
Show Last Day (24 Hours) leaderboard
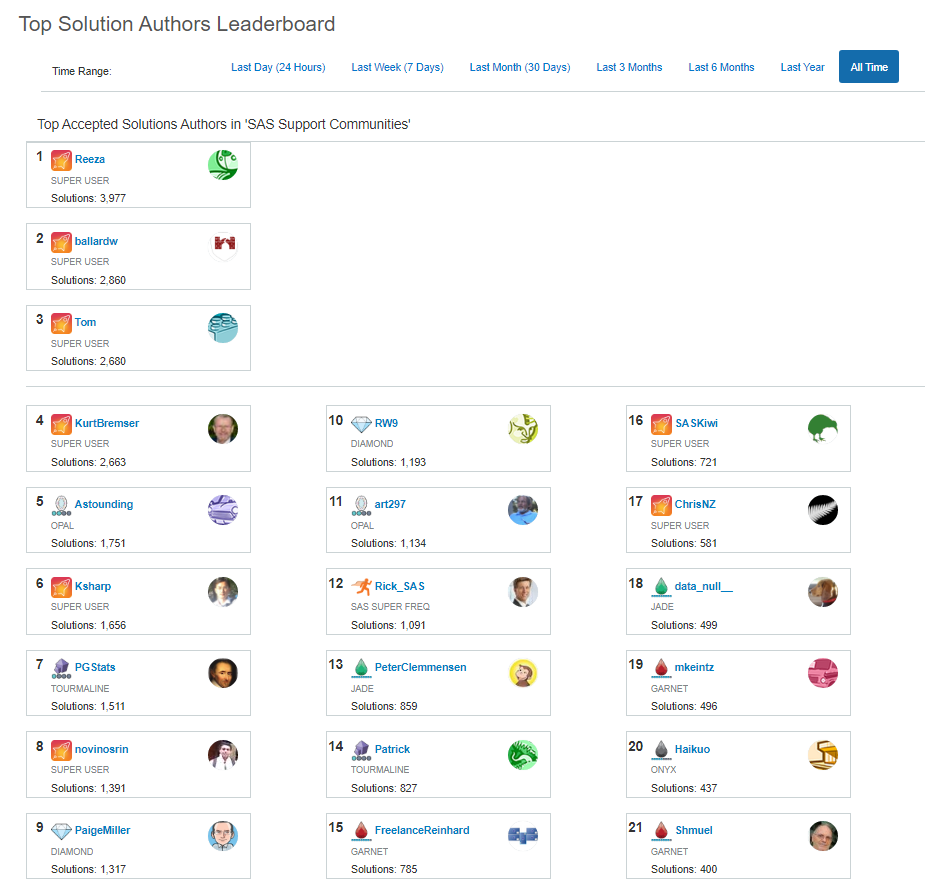(x=278, y=67)
